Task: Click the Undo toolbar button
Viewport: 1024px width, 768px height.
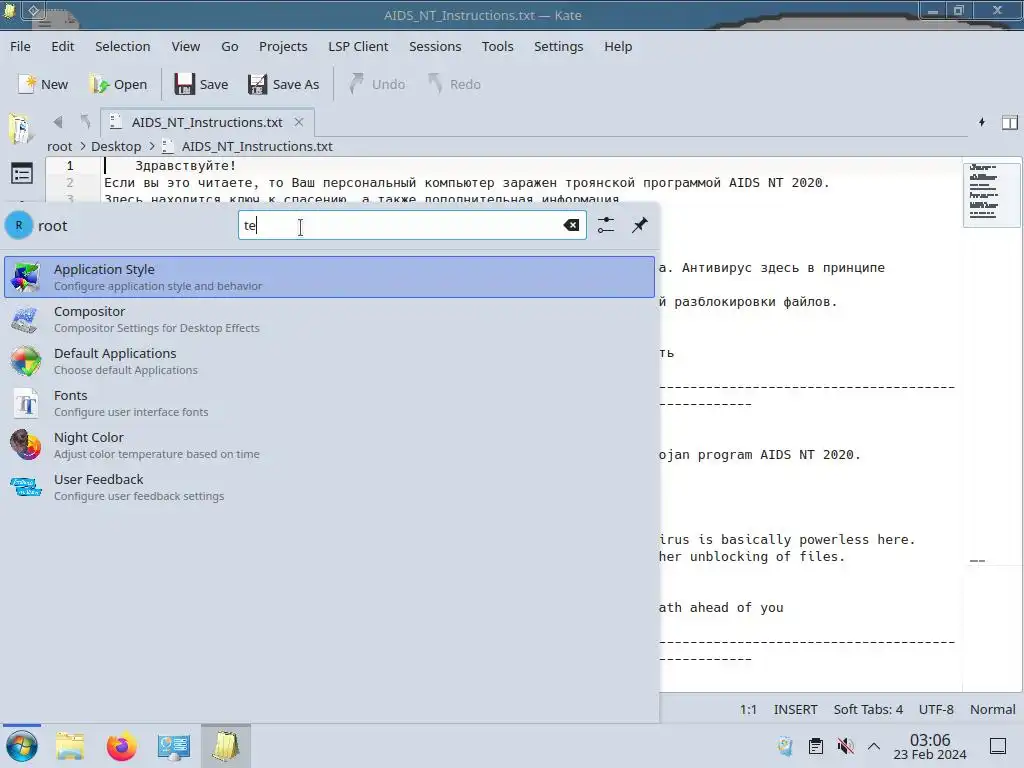Action: coord(377,84)
